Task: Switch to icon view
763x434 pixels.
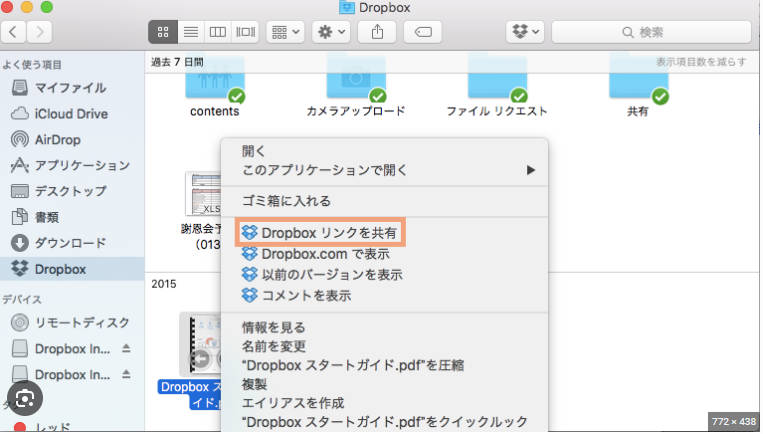Action: click(x=163, y=32)
